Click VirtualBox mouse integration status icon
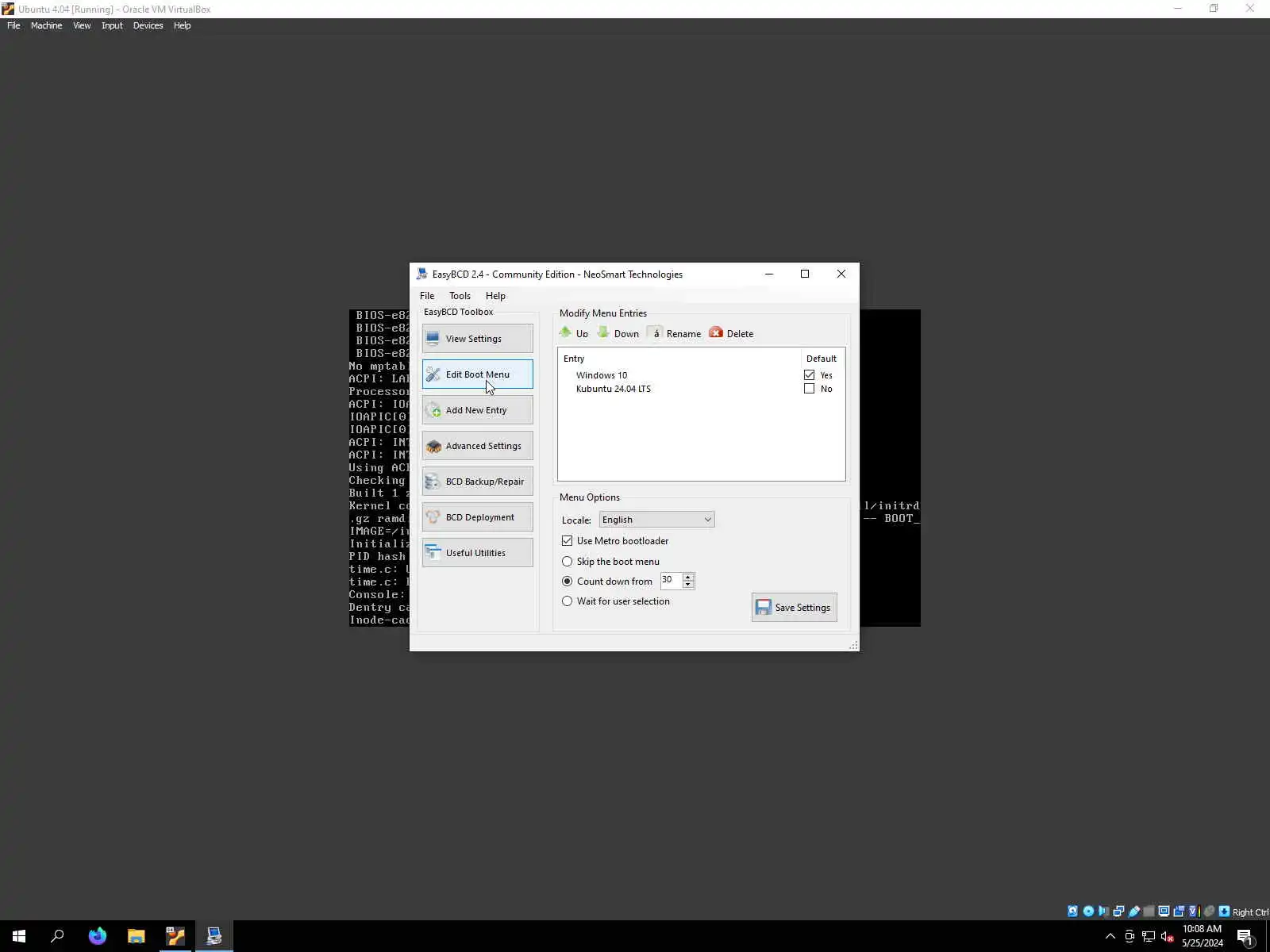This screenshot has width=1270, height=952. [x=1209, y=912]
